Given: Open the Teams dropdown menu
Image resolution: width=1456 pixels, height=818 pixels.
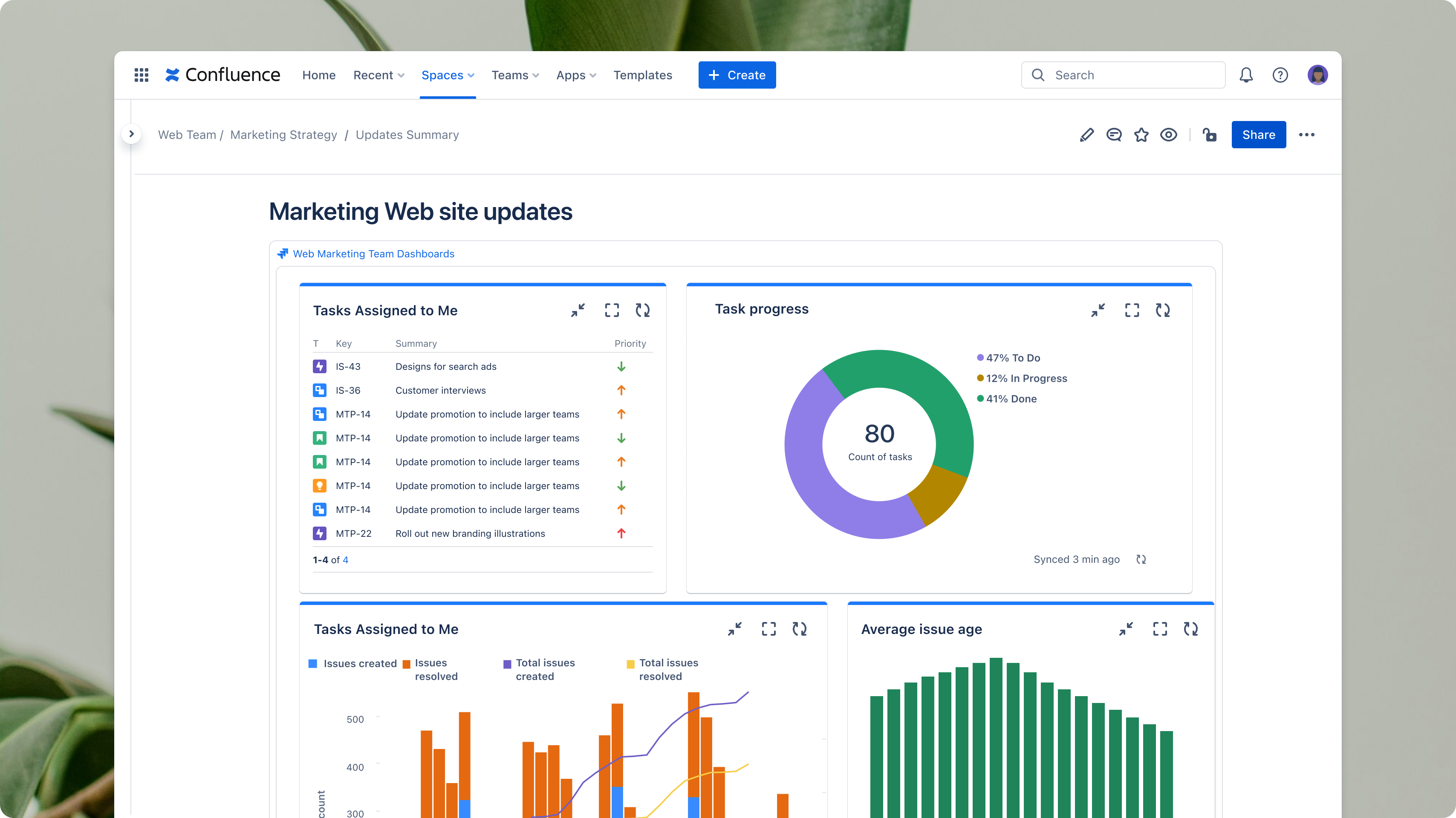Looking at the screenshot, I should coord(515,75).
